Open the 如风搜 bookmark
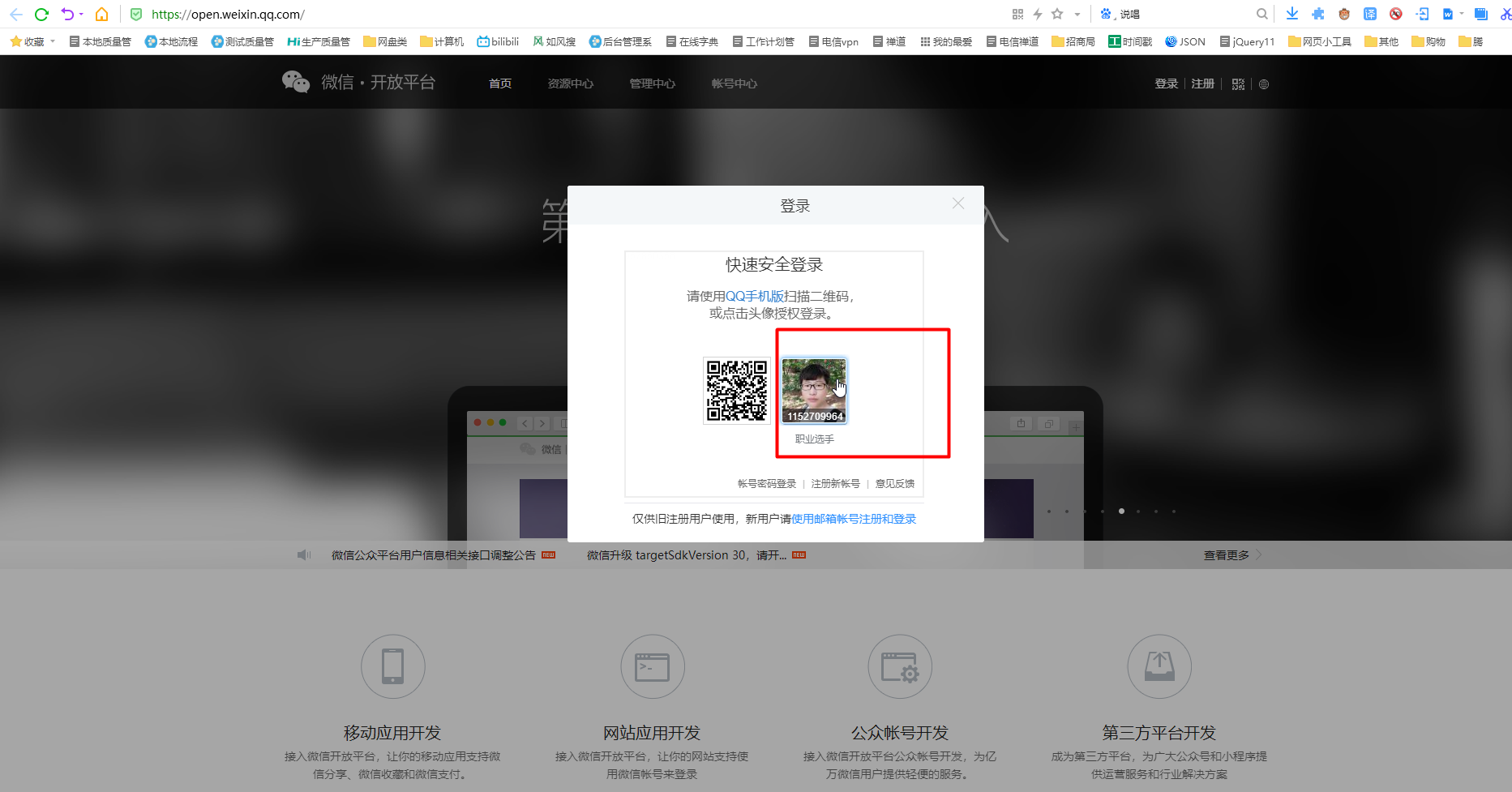This screenshot has height=792, width=1512. pos(554,41)
